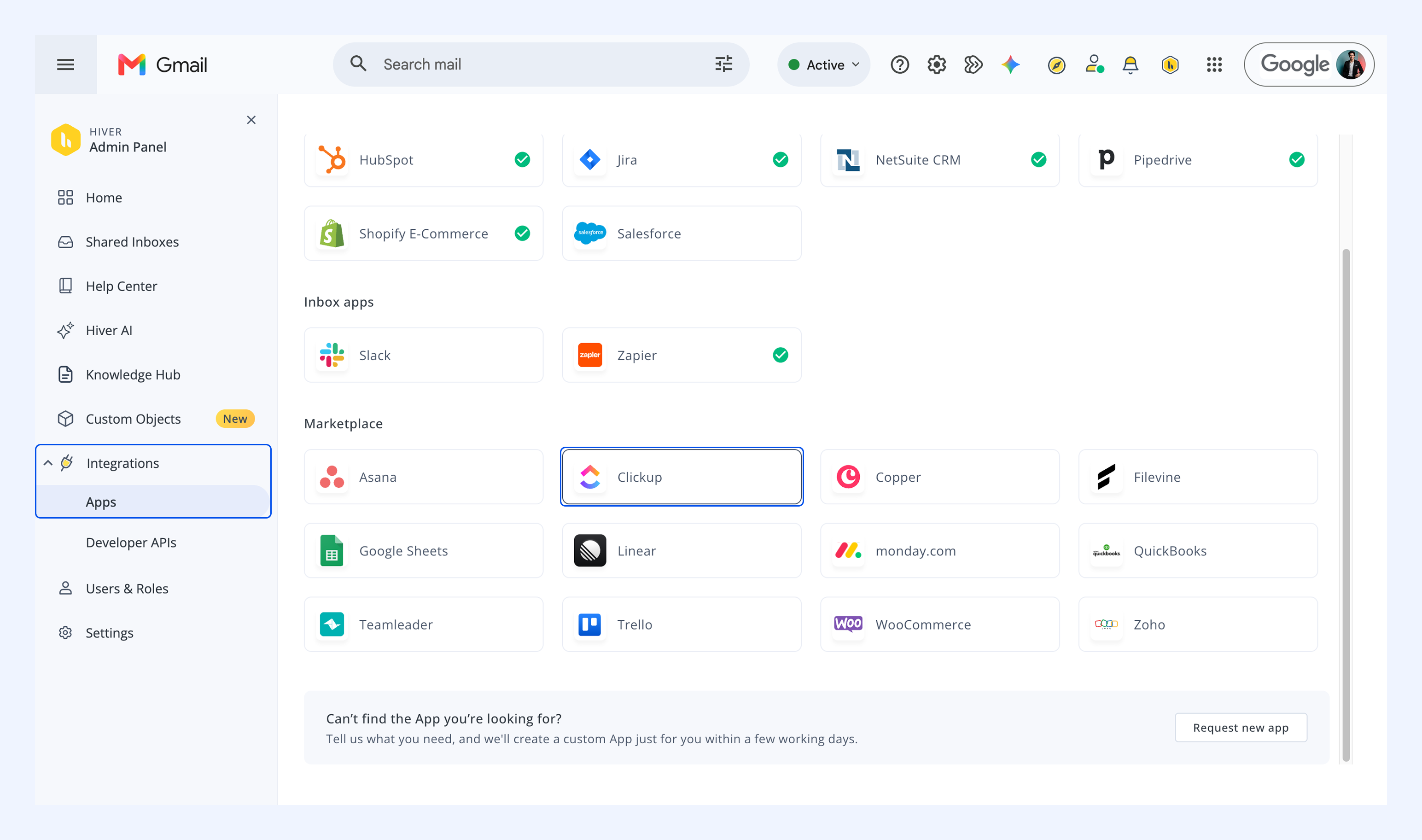This screenshot has height=840, width=1422.
Task: Open the Google account profile switcher
Action: point(1309,64)
